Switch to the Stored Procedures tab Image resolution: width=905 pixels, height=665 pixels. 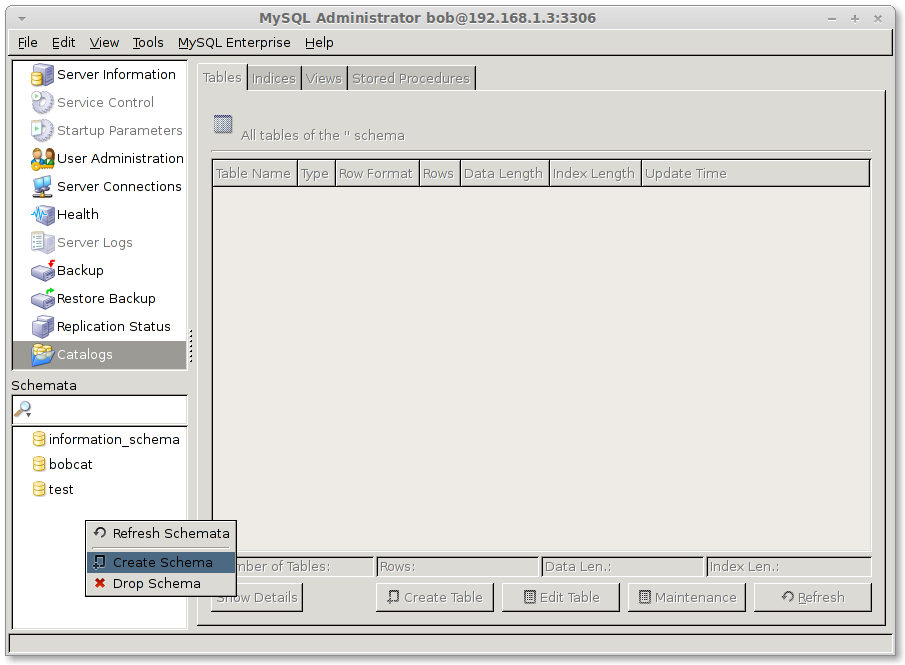coord(411,79)
